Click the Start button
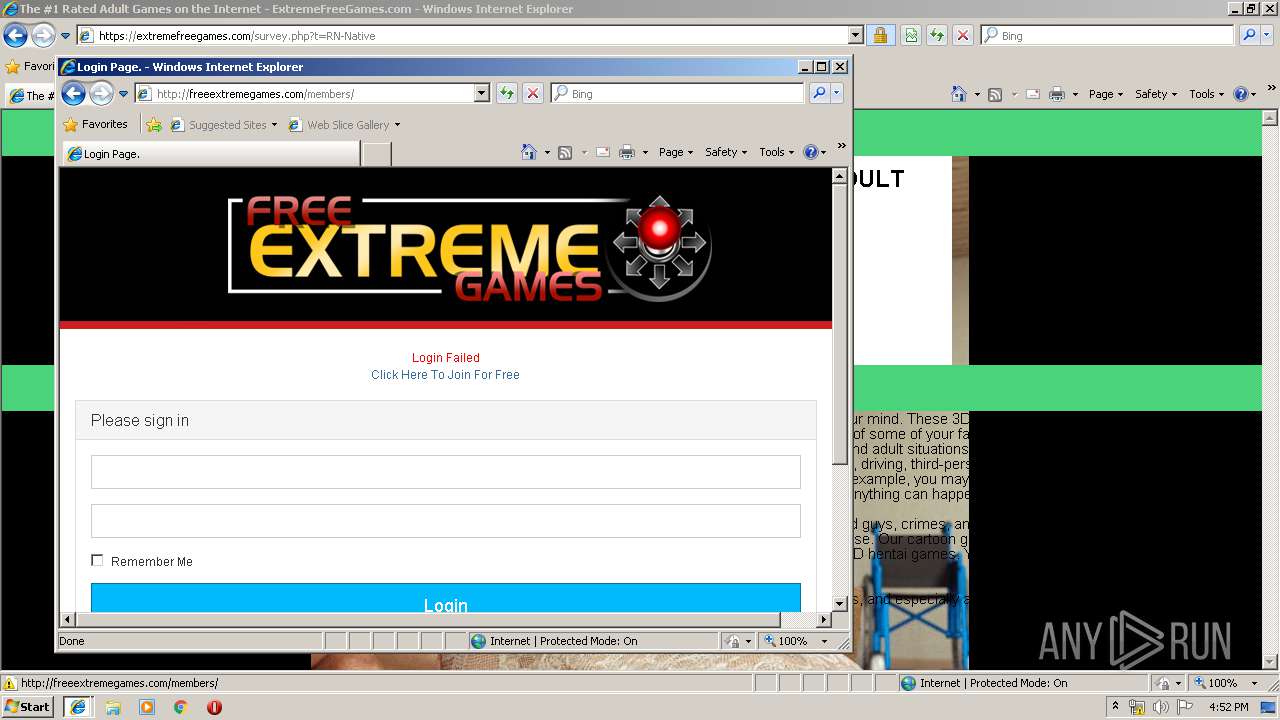This screenshot has width=1280, height=720. [x=28, y=707]
